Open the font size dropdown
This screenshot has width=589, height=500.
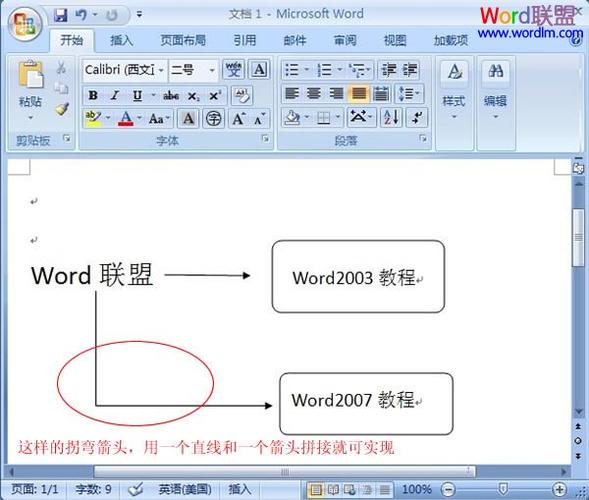point(193,70)
